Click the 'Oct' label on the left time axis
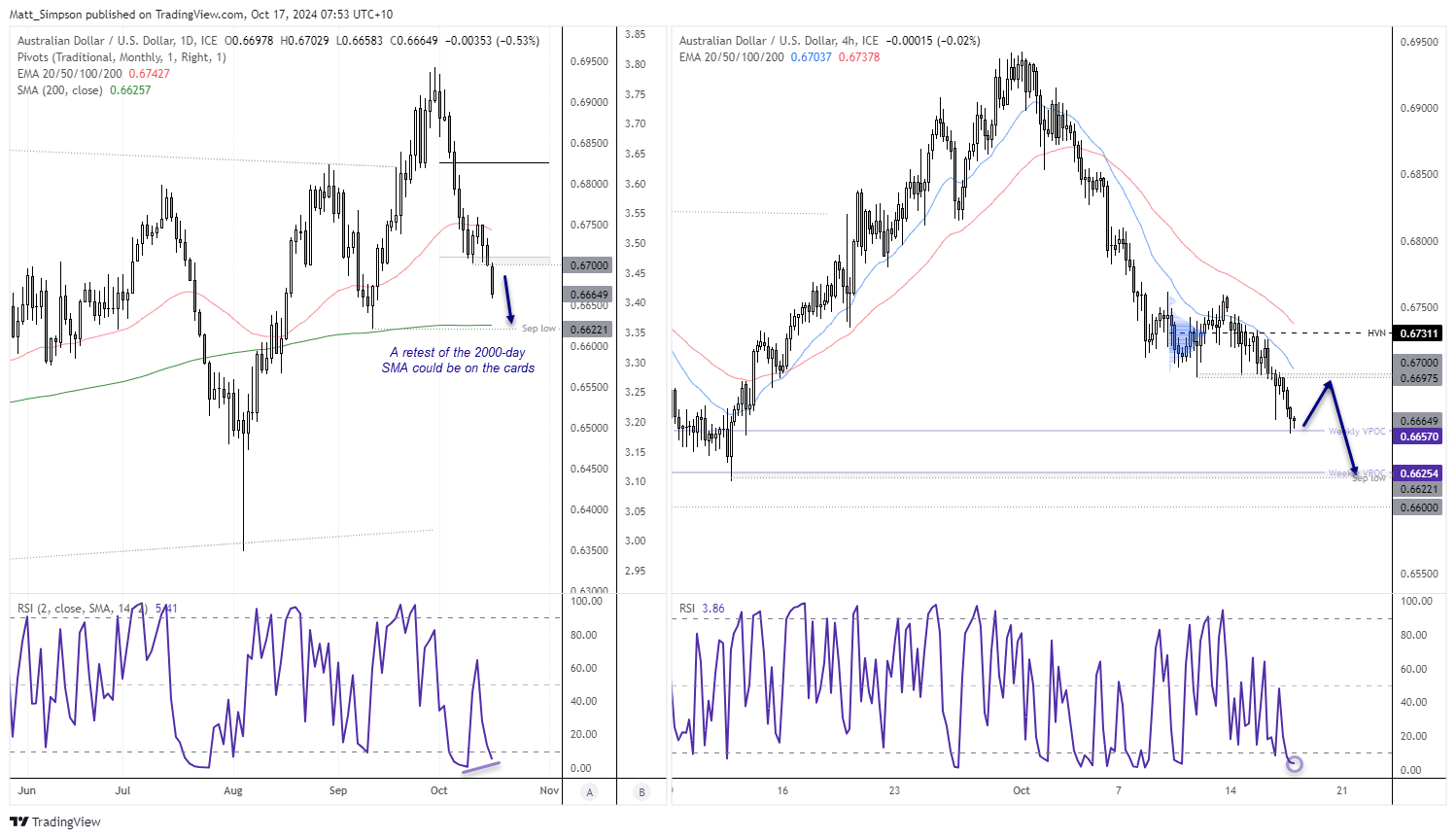The height and width of the screenshot is (839, 1456). 439,790
